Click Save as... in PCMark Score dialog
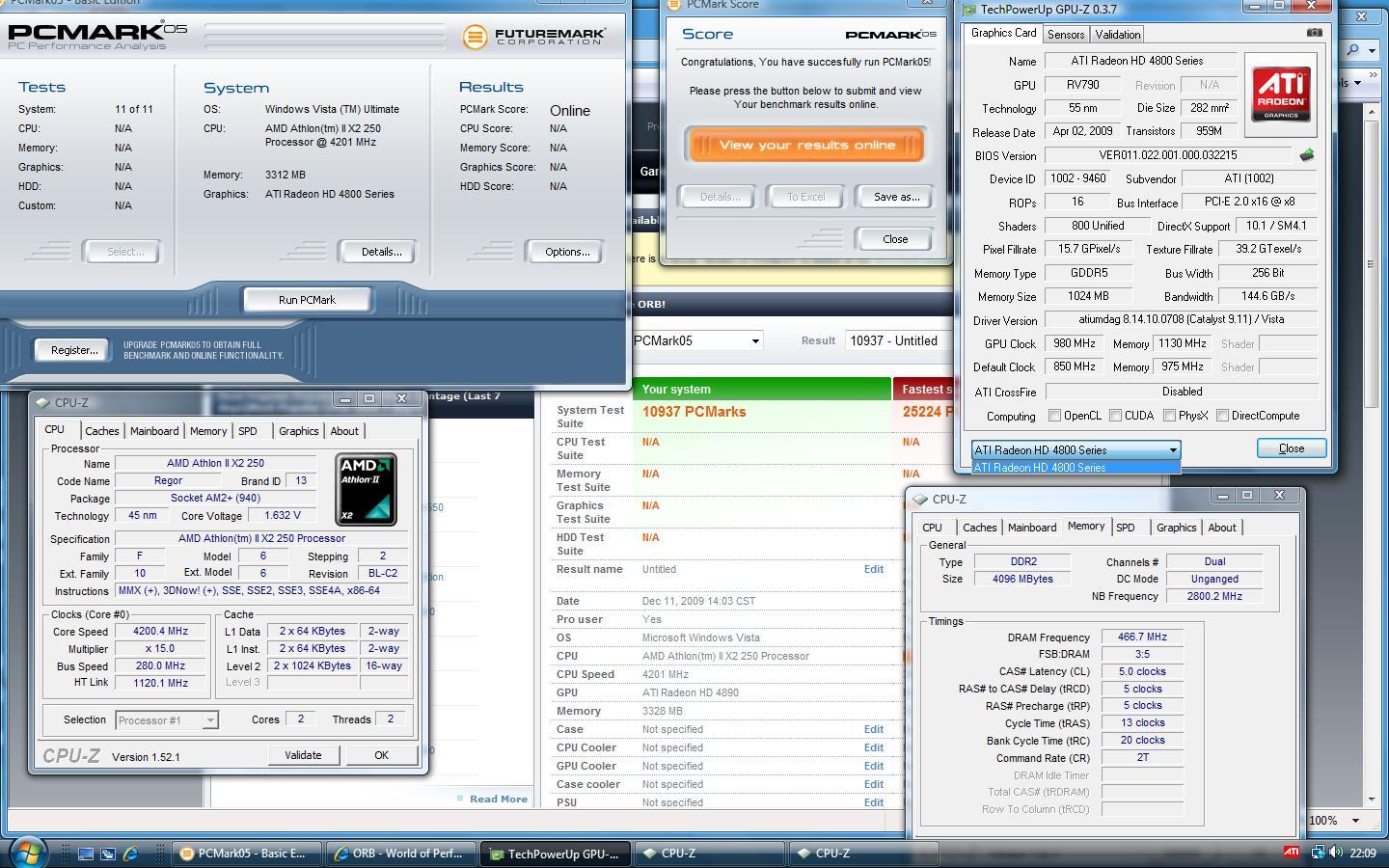1389x868 pixels. pos(896,197)
